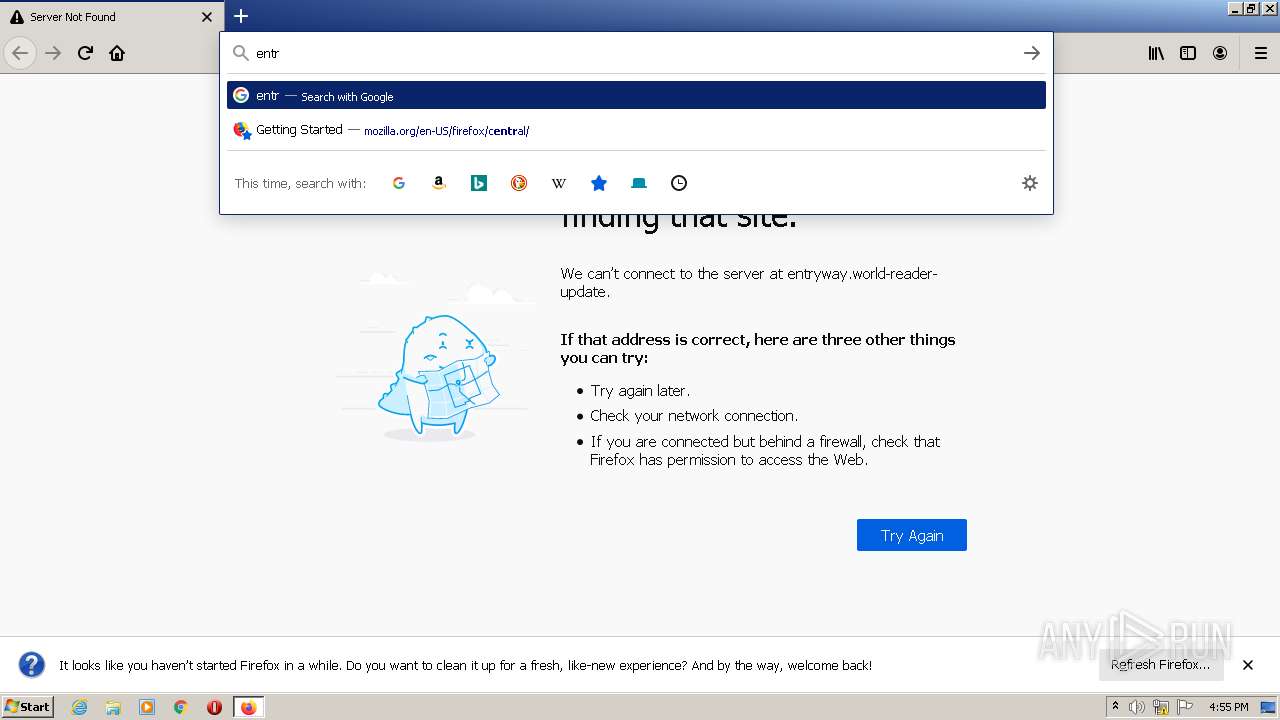Open a new tab

[x=241, y=16]
